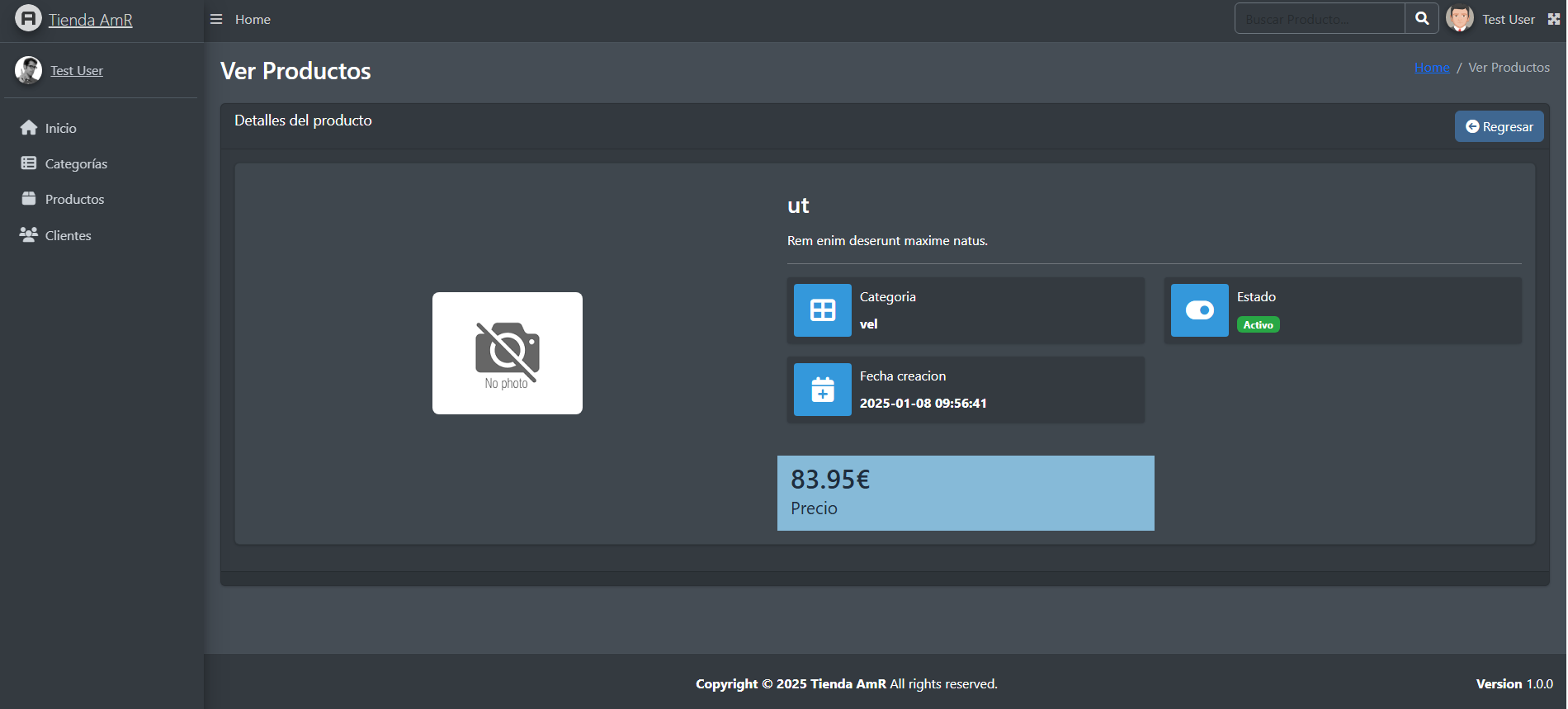The image size is (1568, 709).
Task: Toggle fullscreen with the expand icon
Action: click(1554, 19)
